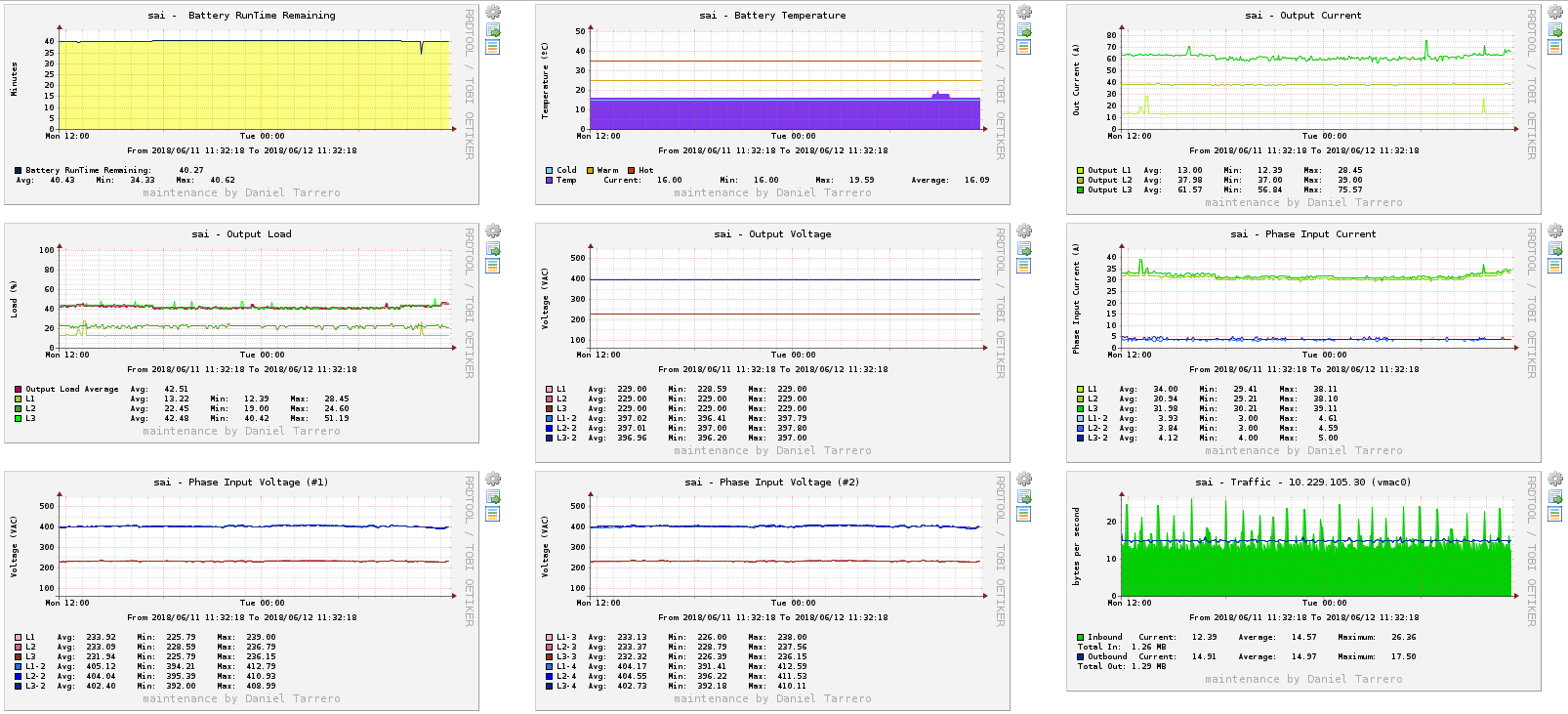1568x714 pixels.
Task: Click 'Total Out: 1.29 MB' in Traffic legend
Action: 1123,666
